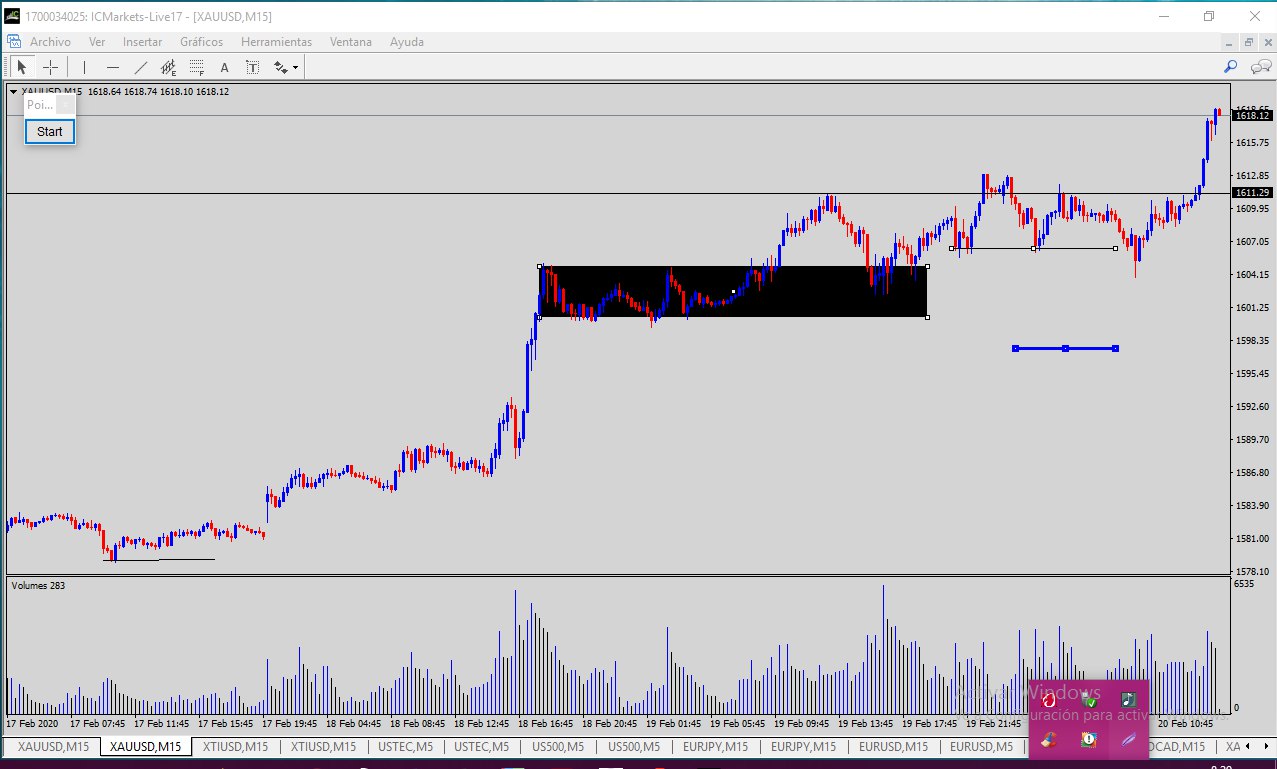Switch to the first inactive XAUUSD,M15 tab

tap(53, 746)
